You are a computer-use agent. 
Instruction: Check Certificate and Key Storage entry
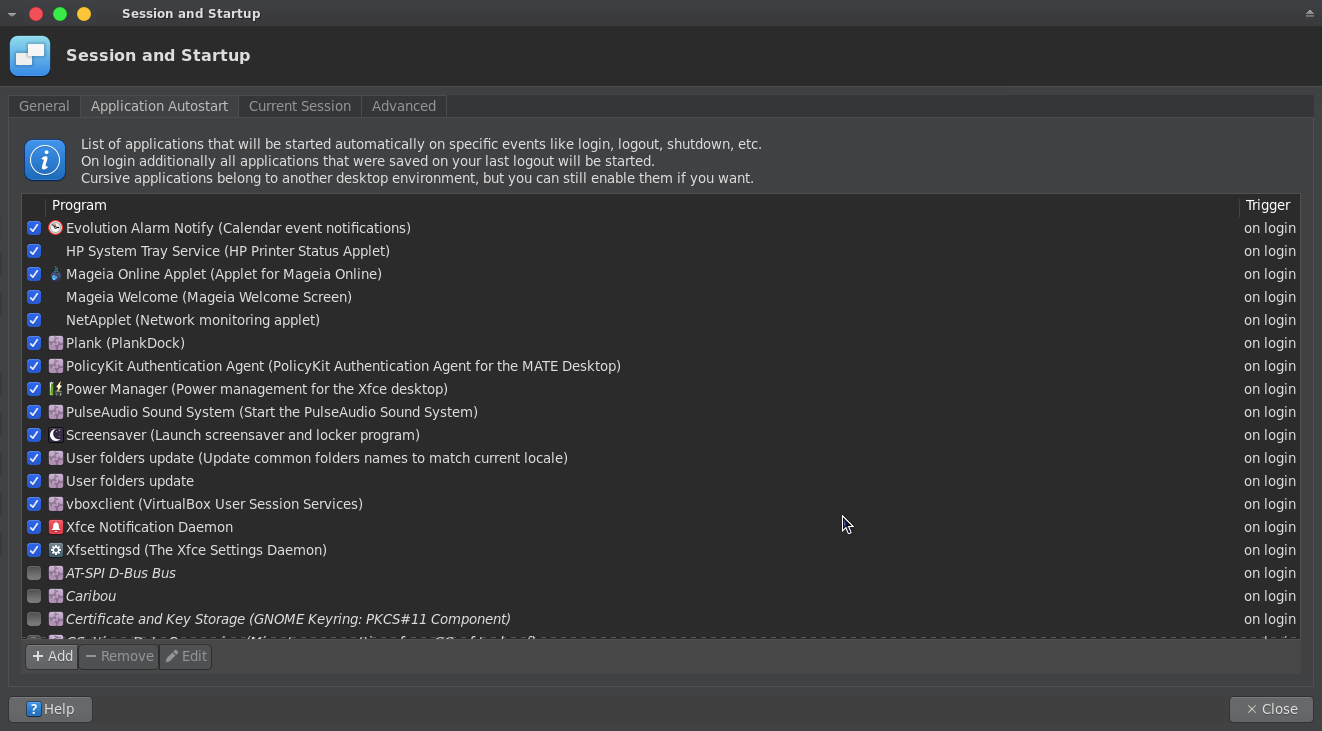coord(34,619)
